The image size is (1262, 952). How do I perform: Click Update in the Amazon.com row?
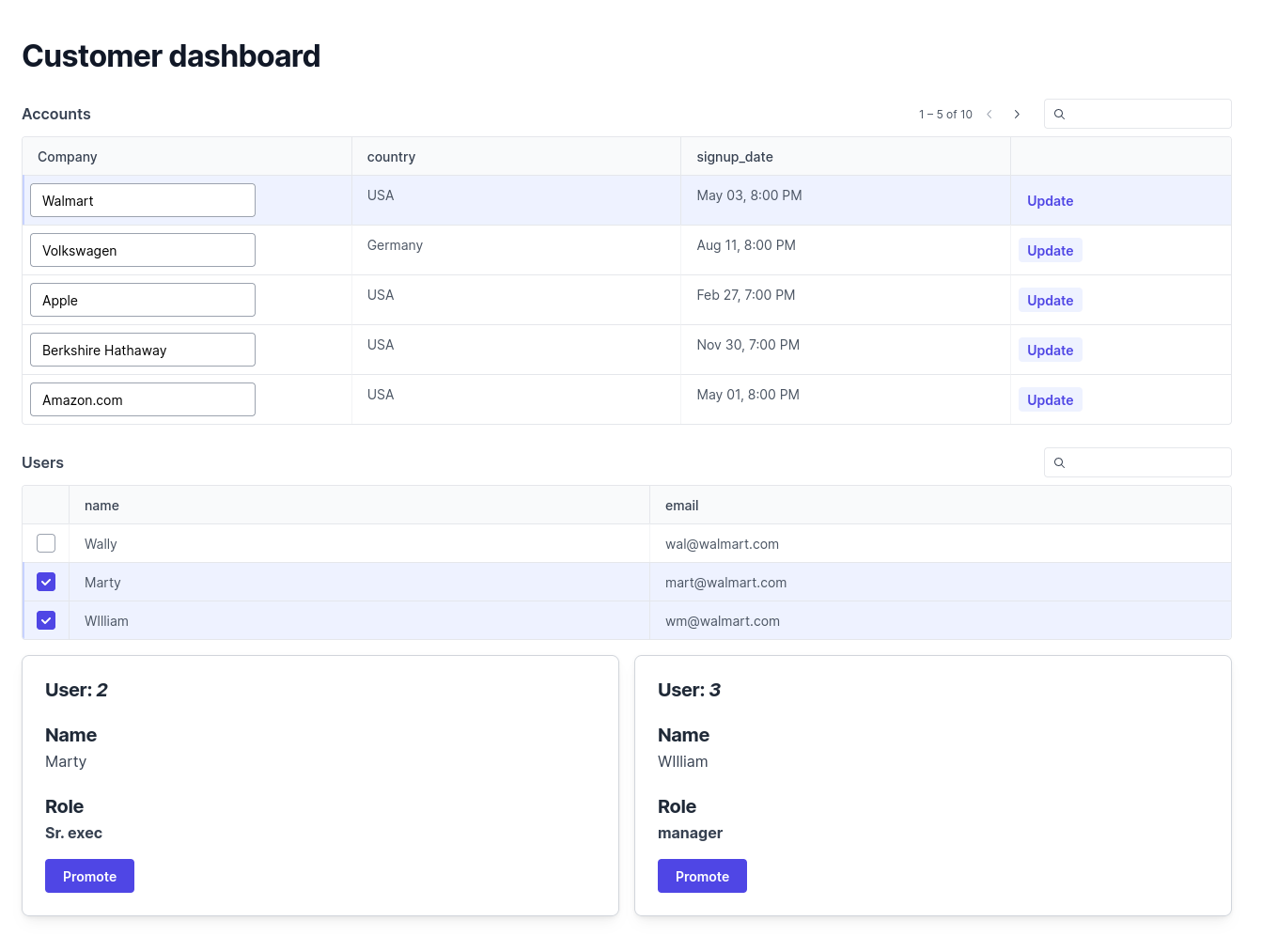pos(1050,399)
